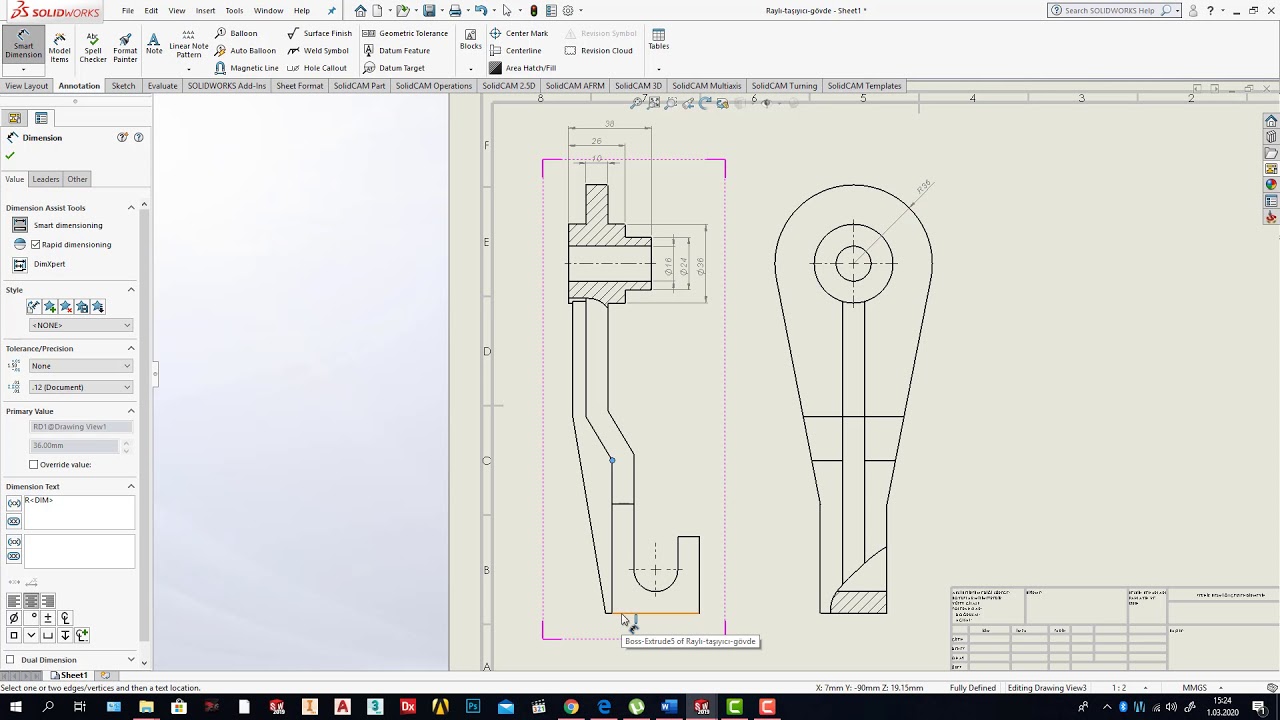Image resolution: width=1280 pixels, height=720 pixels.
Task: Click the upper Dimension Text box containing R<DIM>
Action: (x=79, y=512)
